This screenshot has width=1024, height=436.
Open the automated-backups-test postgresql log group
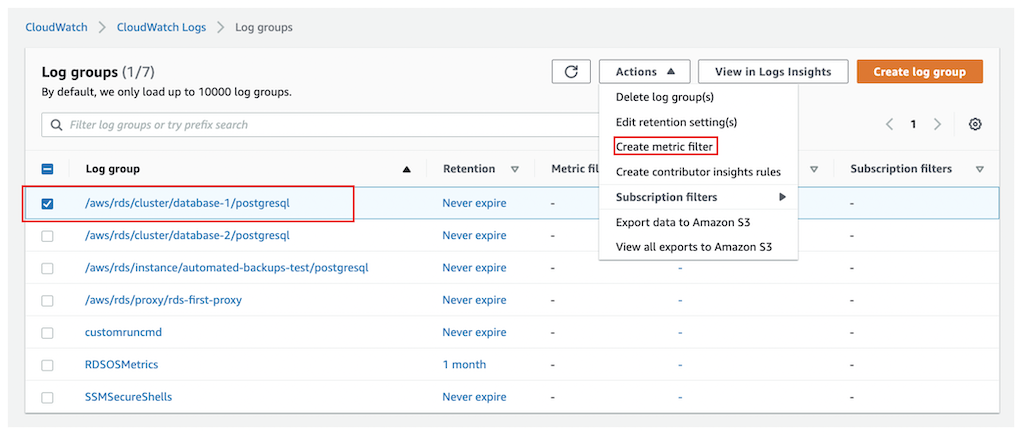[227, 268]
